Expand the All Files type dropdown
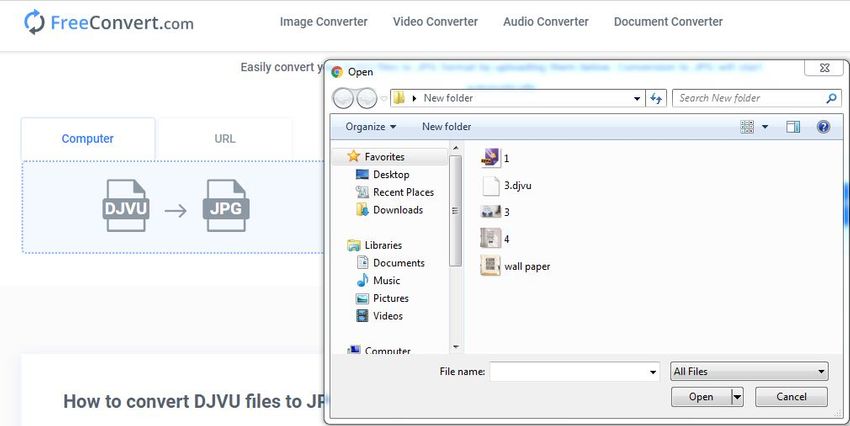The height and width of the screenshot is (426, 850). [749, 371]
